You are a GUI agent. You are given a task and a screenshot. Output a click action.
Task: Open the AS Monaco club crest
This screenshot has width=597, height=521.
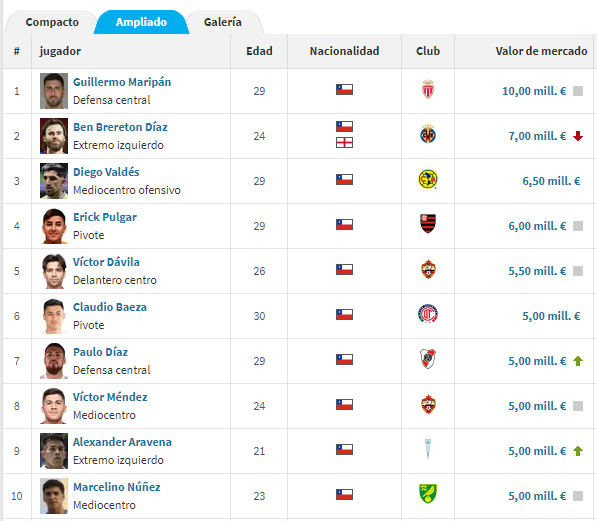coord(428,89)
